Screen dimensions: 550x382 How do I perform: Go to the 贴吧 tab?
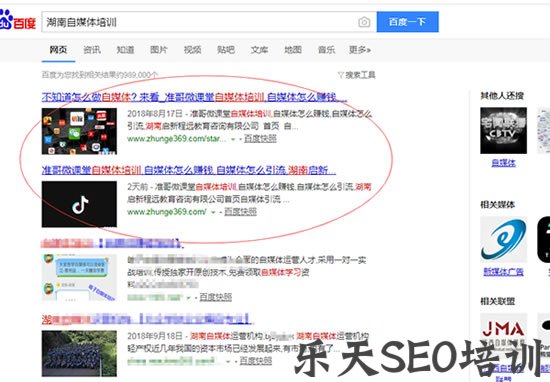click(226, 50)
